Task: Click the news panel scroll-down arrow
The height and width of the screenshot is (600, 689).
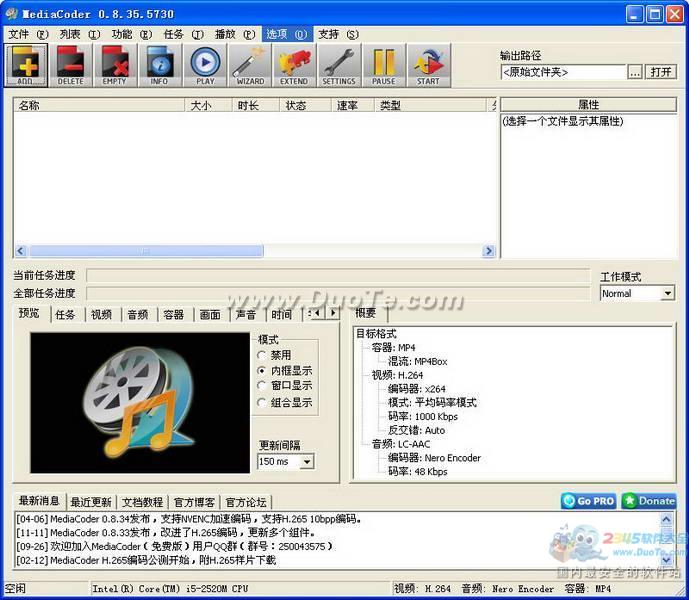Action: click(x=666, y=560)
